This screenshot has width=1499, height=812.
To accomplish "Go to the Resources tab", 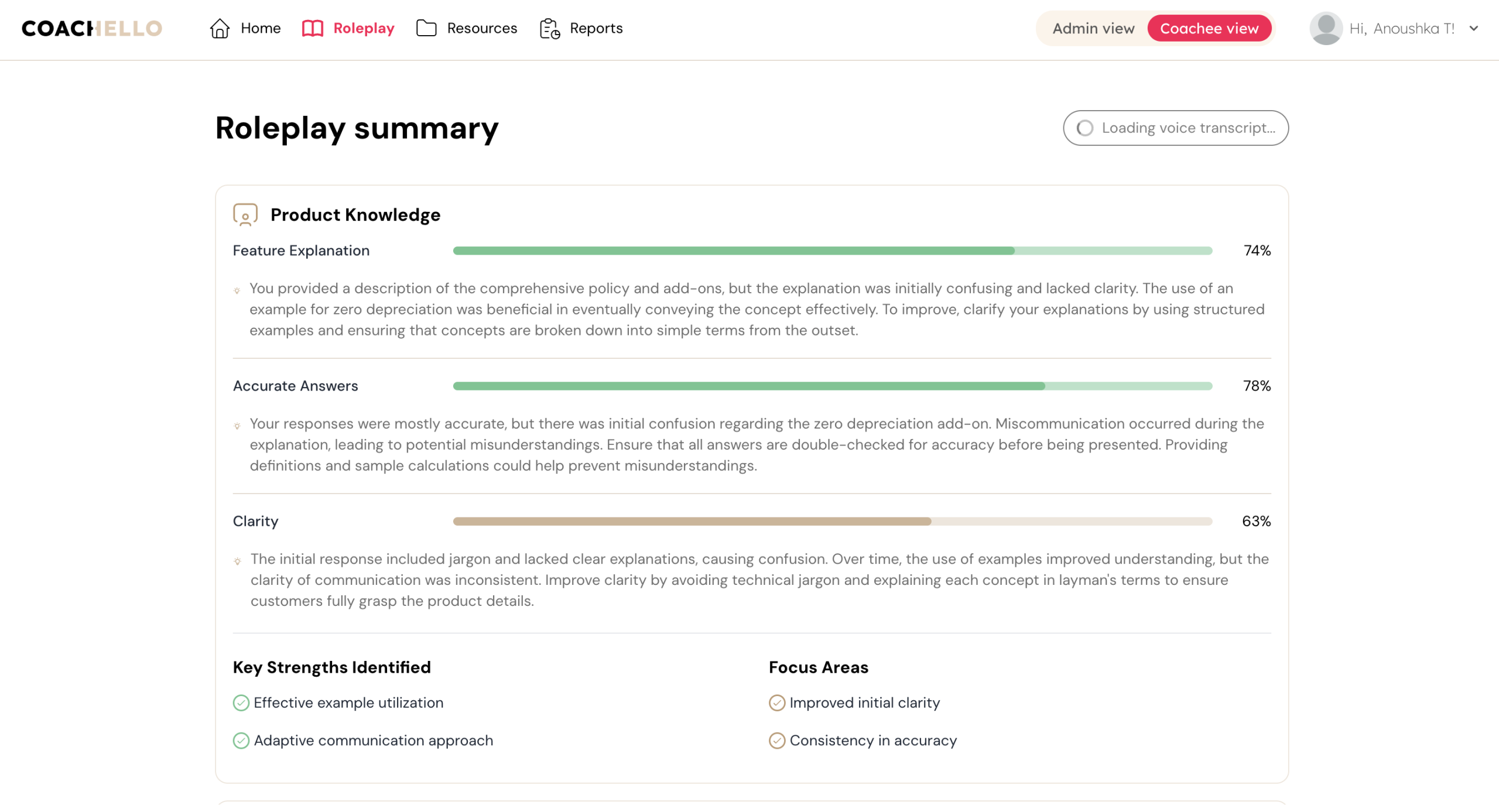I will (481, 28).
